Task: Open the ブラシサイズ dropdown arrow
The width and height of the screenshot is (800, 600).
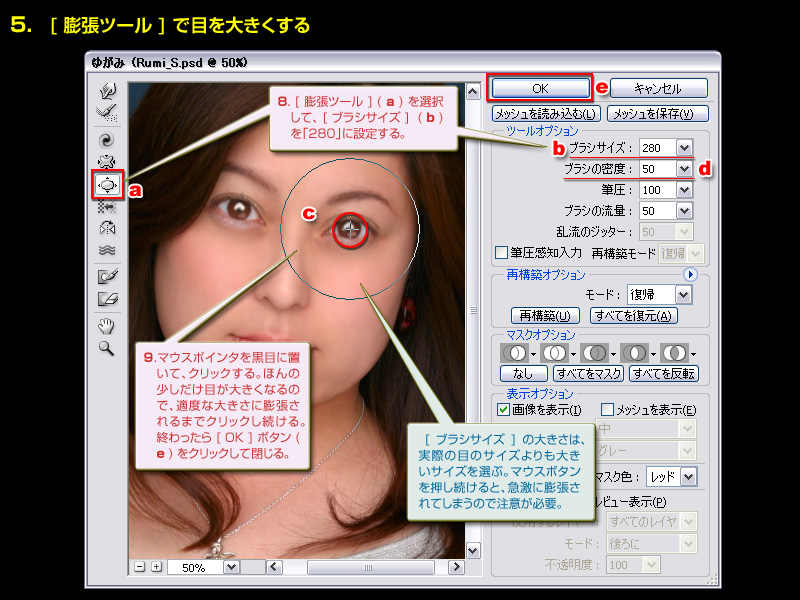Action: pyautogui.click(x=684, y=148)
